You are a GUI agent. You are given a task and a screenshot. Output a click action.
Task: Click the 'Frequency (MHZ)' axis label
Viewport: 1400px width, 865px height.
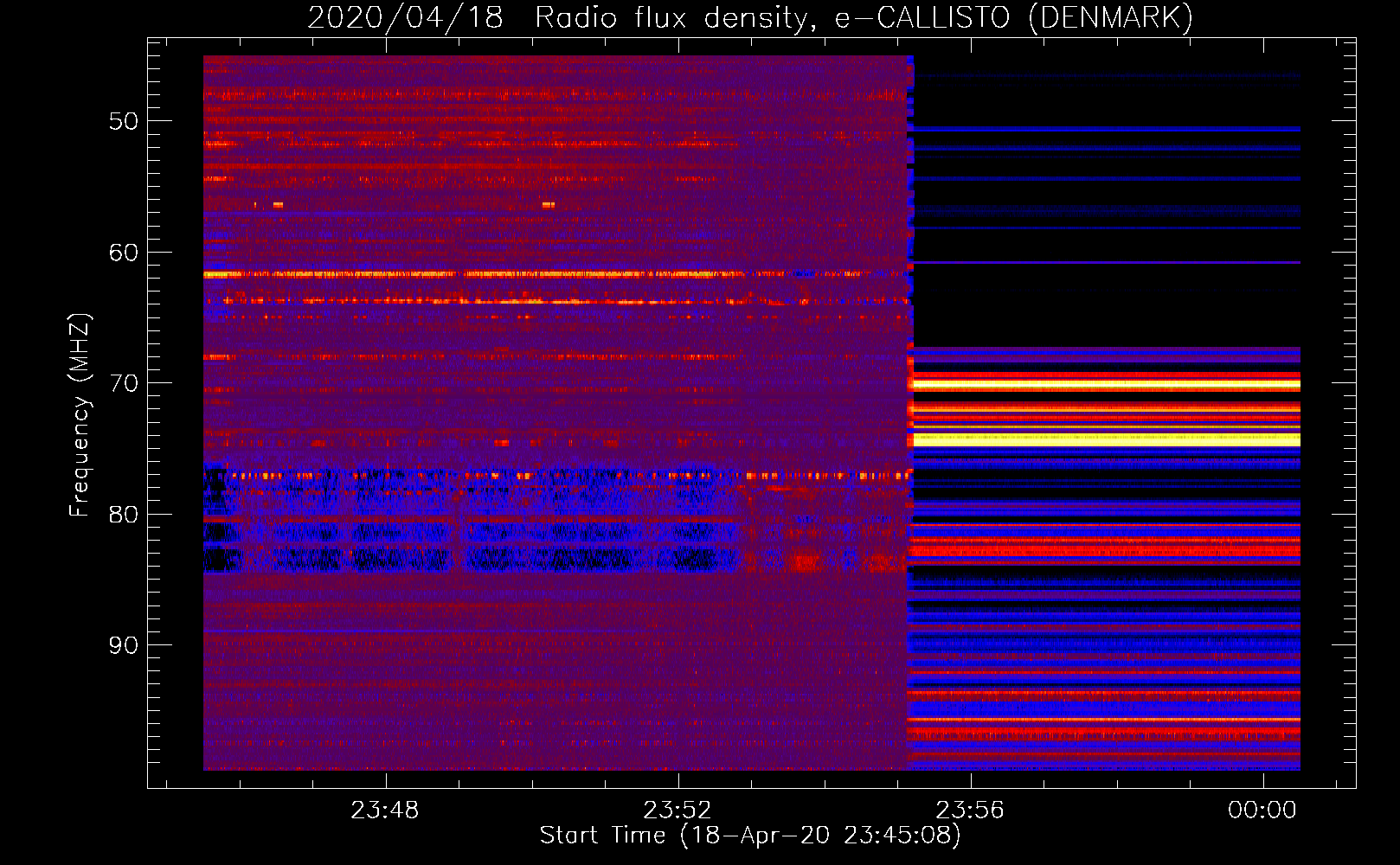coord(80,415)
